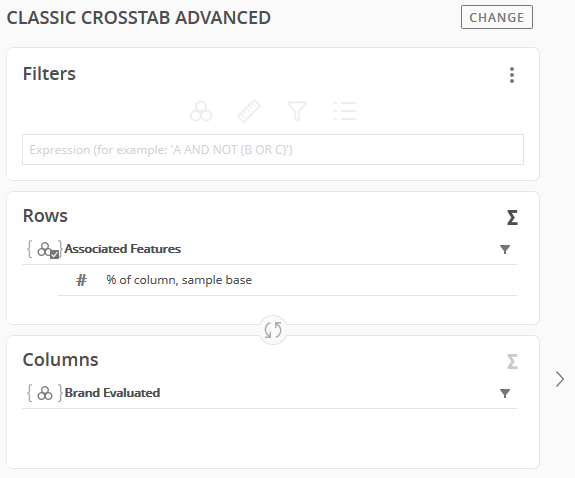Viewport: 575px width, 478px height.
Task: Select Associated Features row item
Action: point(270,249)
